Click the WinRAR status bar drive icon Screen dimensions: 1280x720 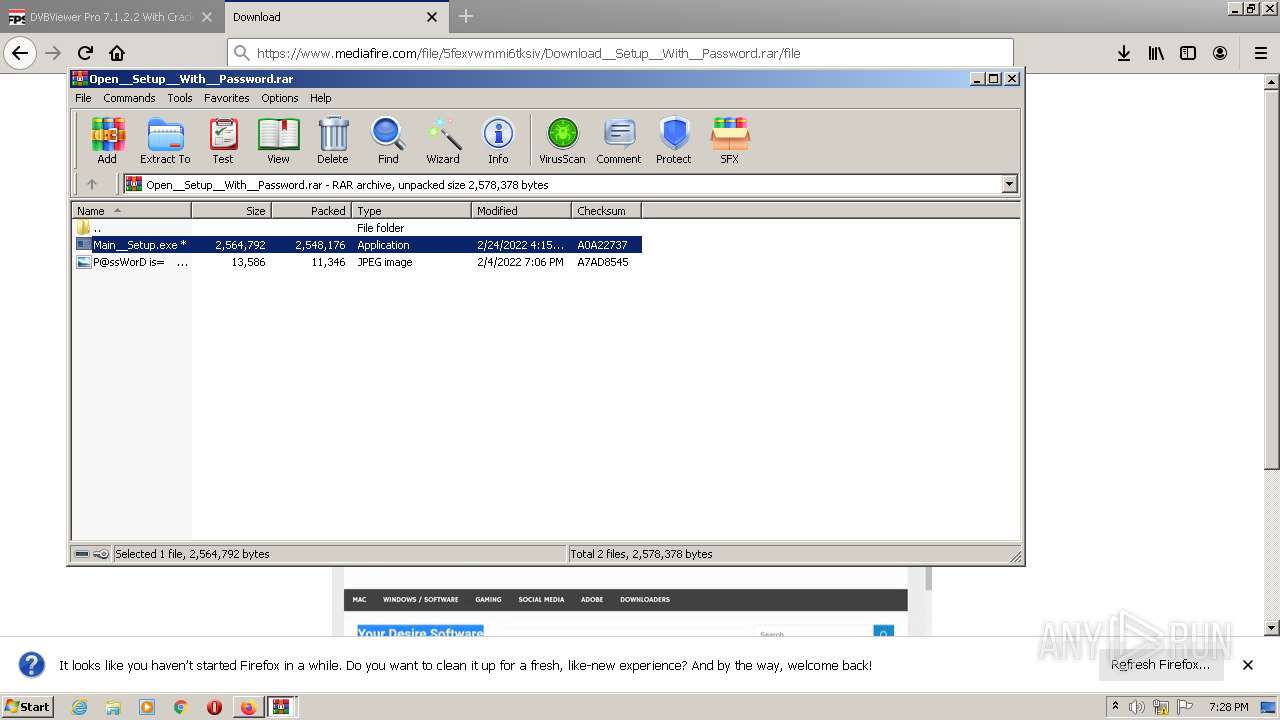click(82, 553)
